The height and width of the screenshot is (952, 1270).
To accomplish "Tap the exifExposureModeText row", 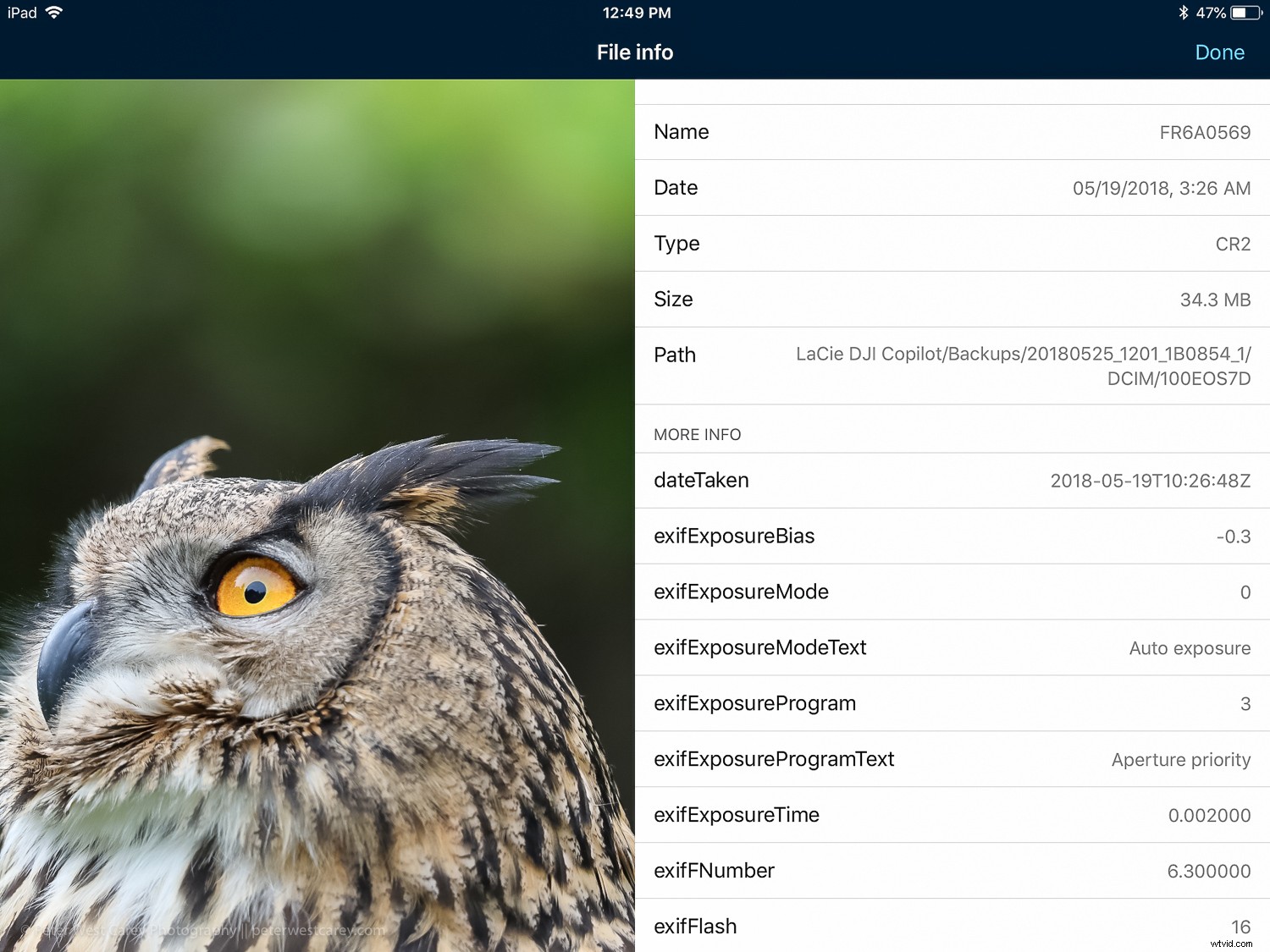I will pos(952,648).
